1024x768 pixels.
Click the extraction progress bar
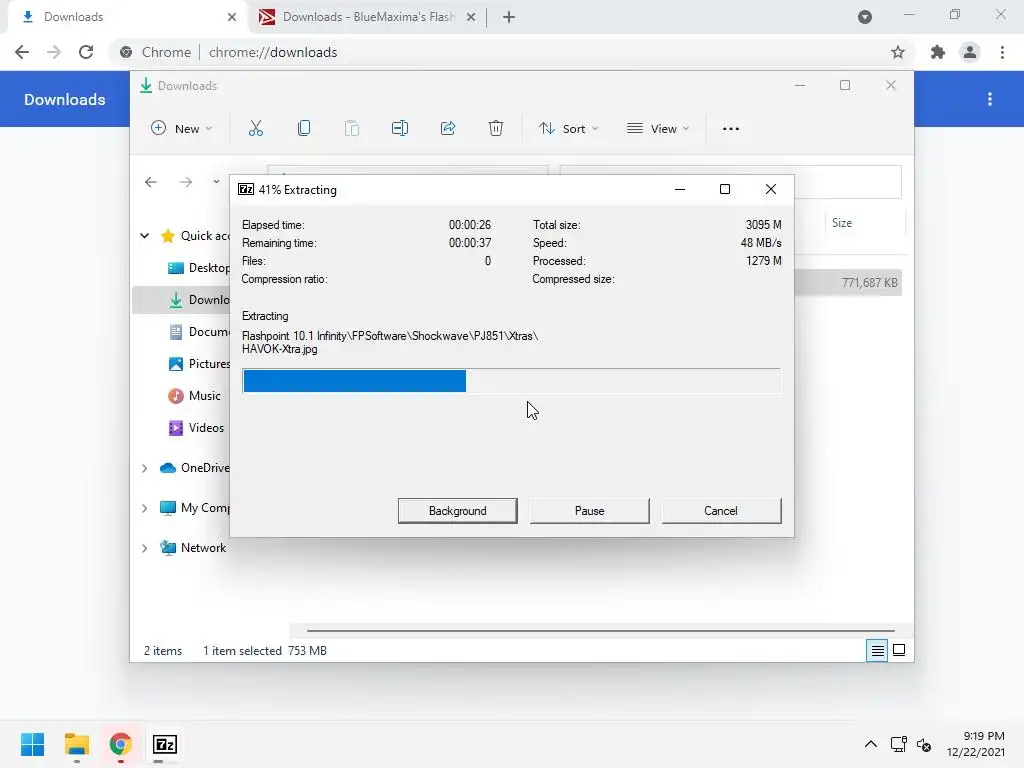(511, 381)
